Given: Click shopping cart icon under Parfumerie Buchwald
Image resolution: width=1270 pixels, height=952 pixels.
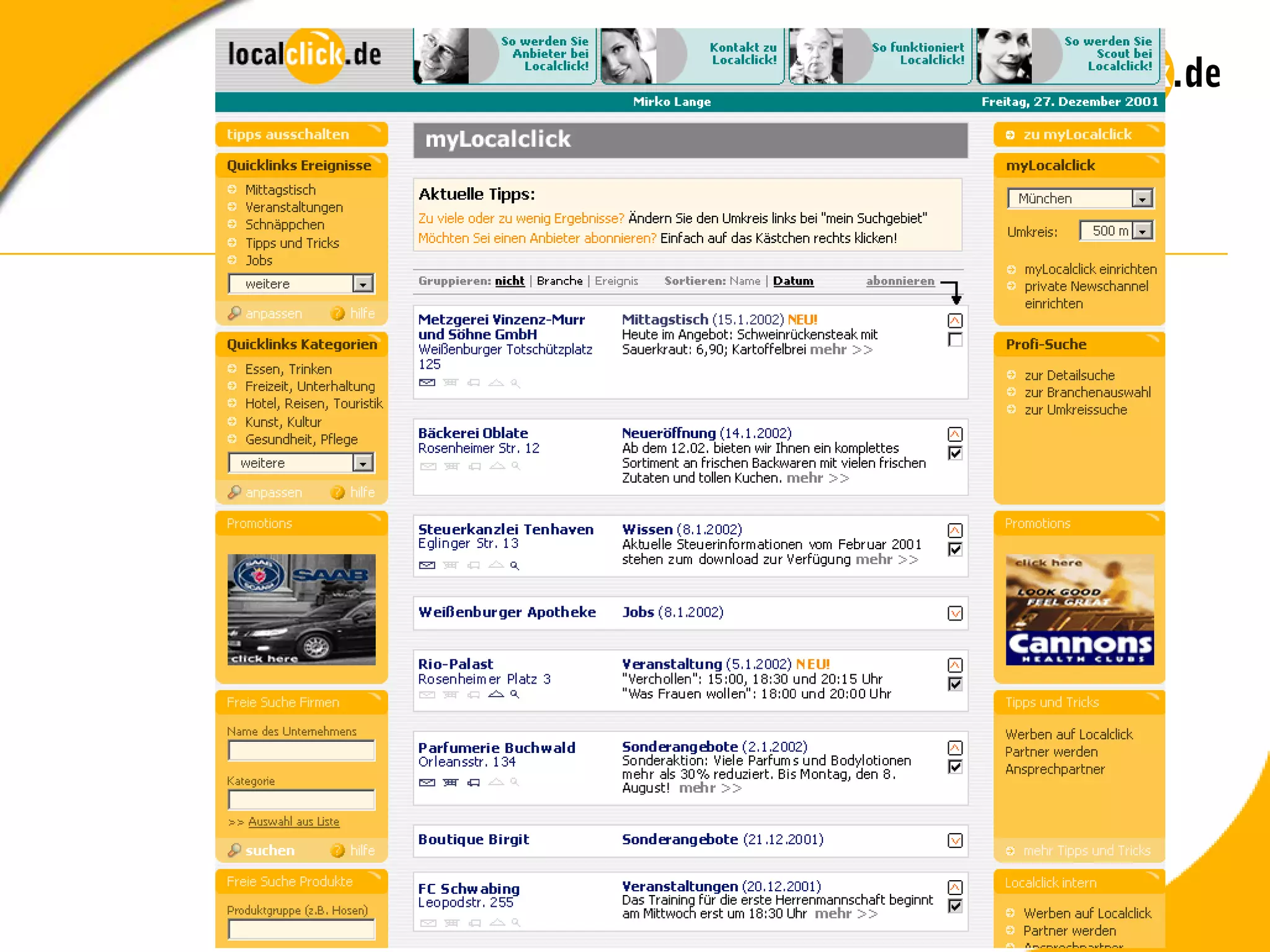Looking at the screenshot, I should click(x=451, y=782).
